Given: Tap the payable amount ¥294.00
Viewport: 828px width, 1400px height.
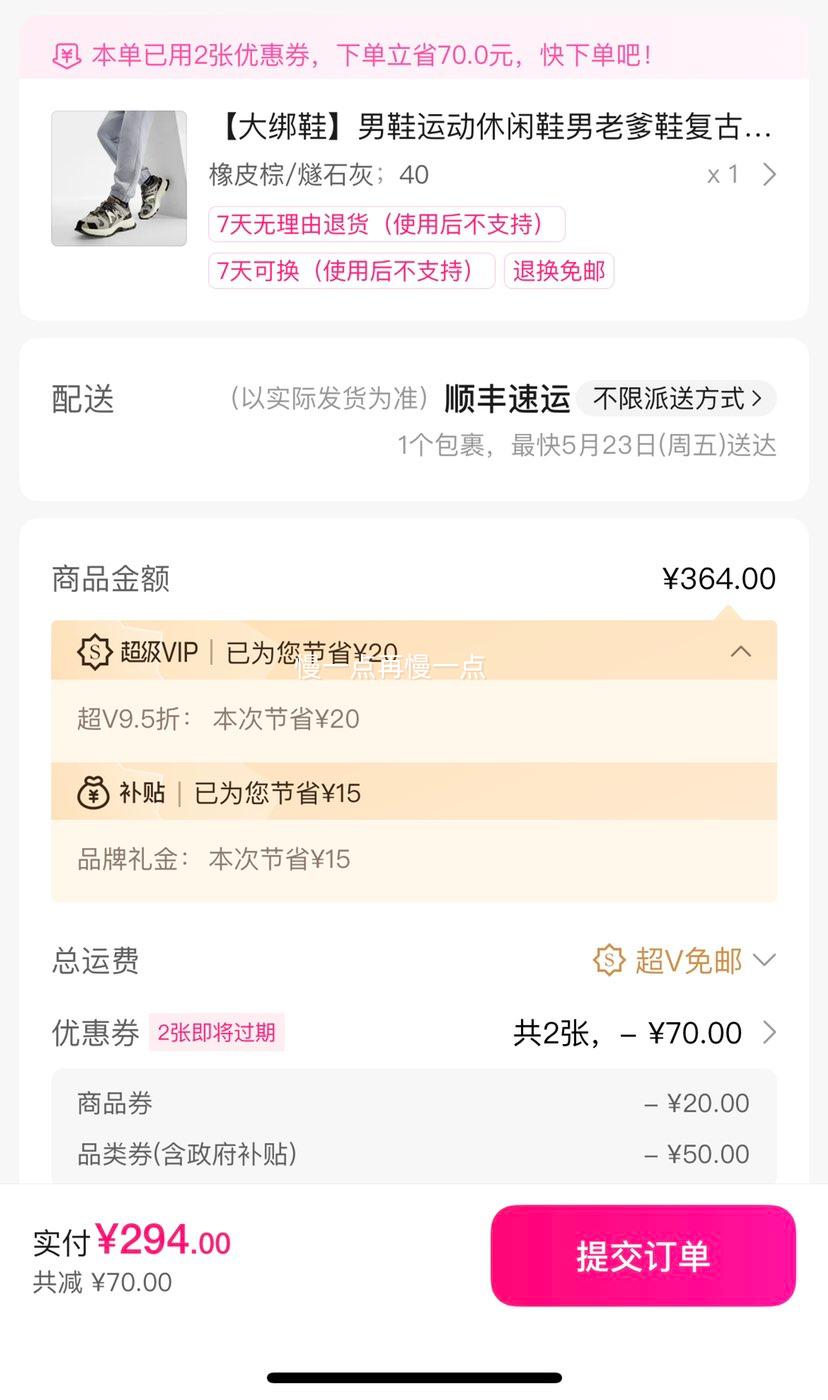Looking at the screenshot, I should (x=164, y=1242).
